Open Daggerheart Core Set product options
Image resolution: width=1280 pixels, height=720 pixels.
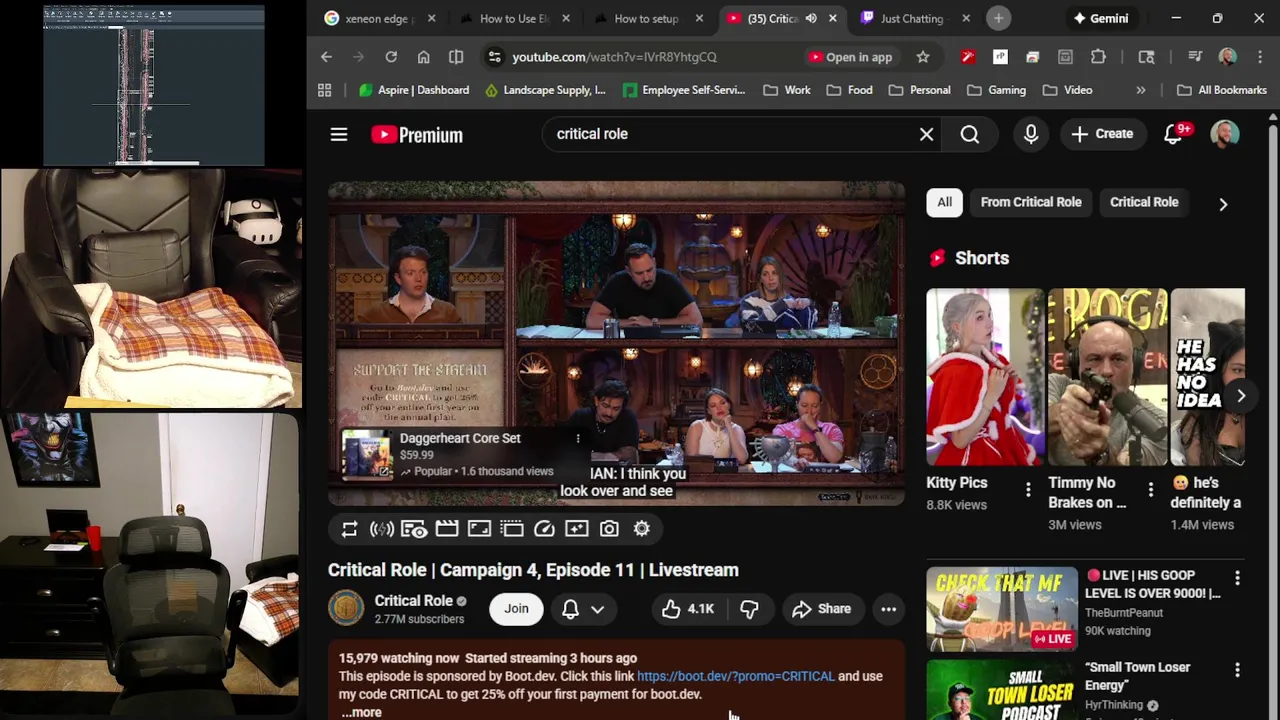coord(577,439)
